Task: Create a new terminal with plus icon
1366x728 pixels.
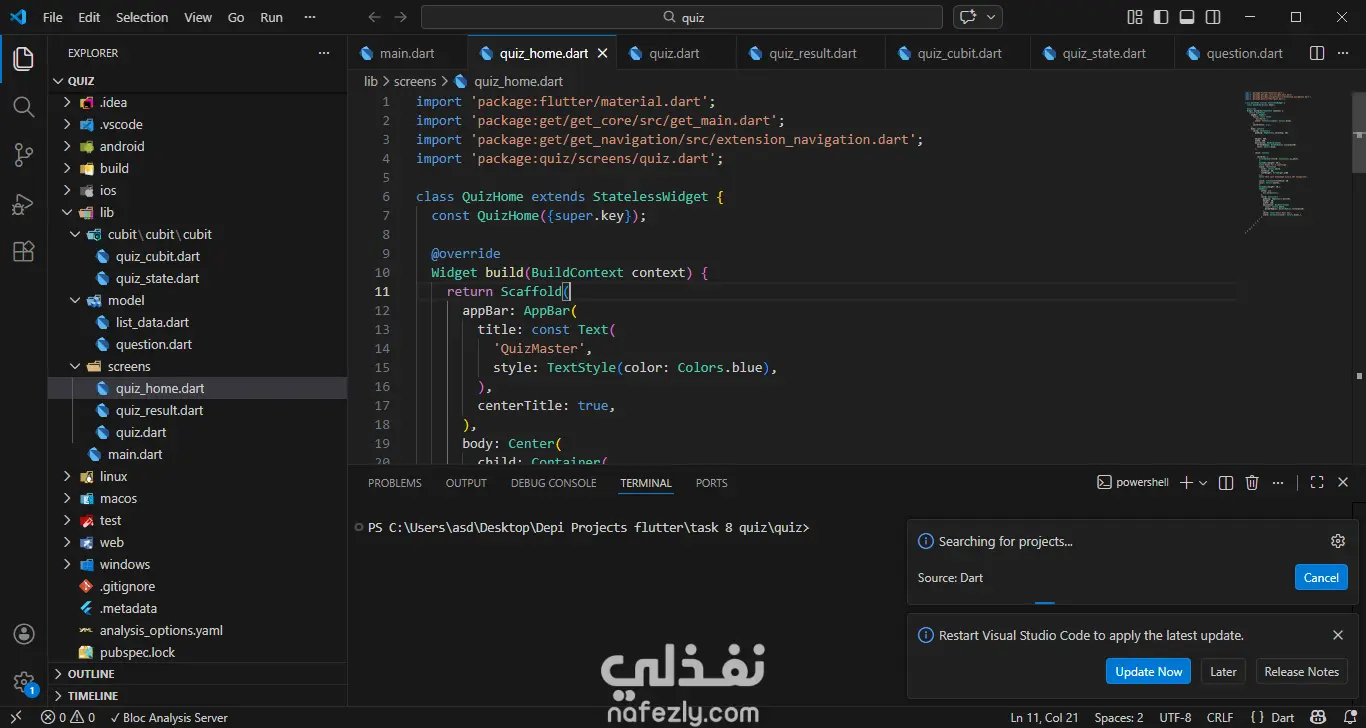Action: tap(1186, 483)
